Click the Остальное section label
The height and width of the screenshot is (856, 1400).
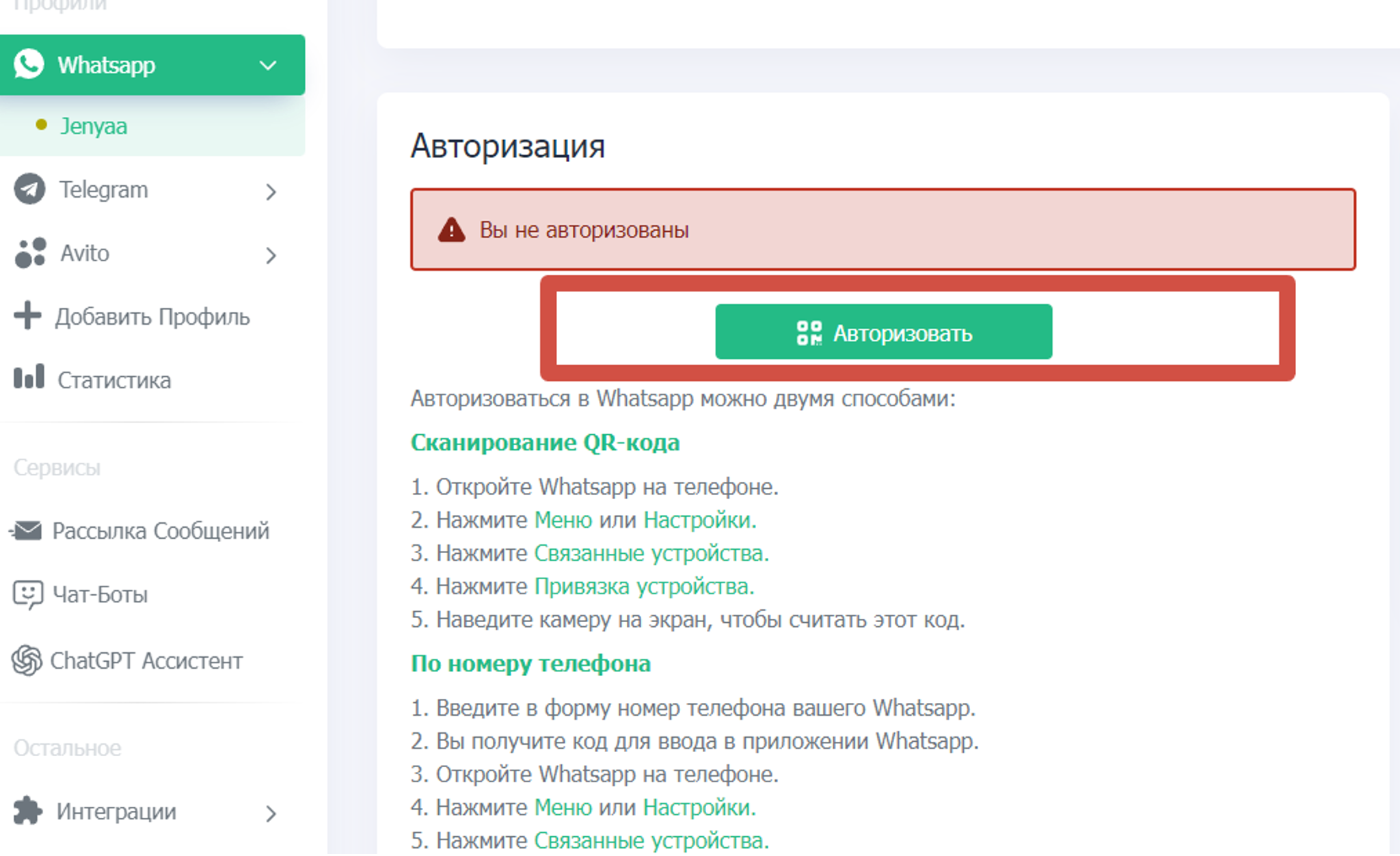click(68, 747)
